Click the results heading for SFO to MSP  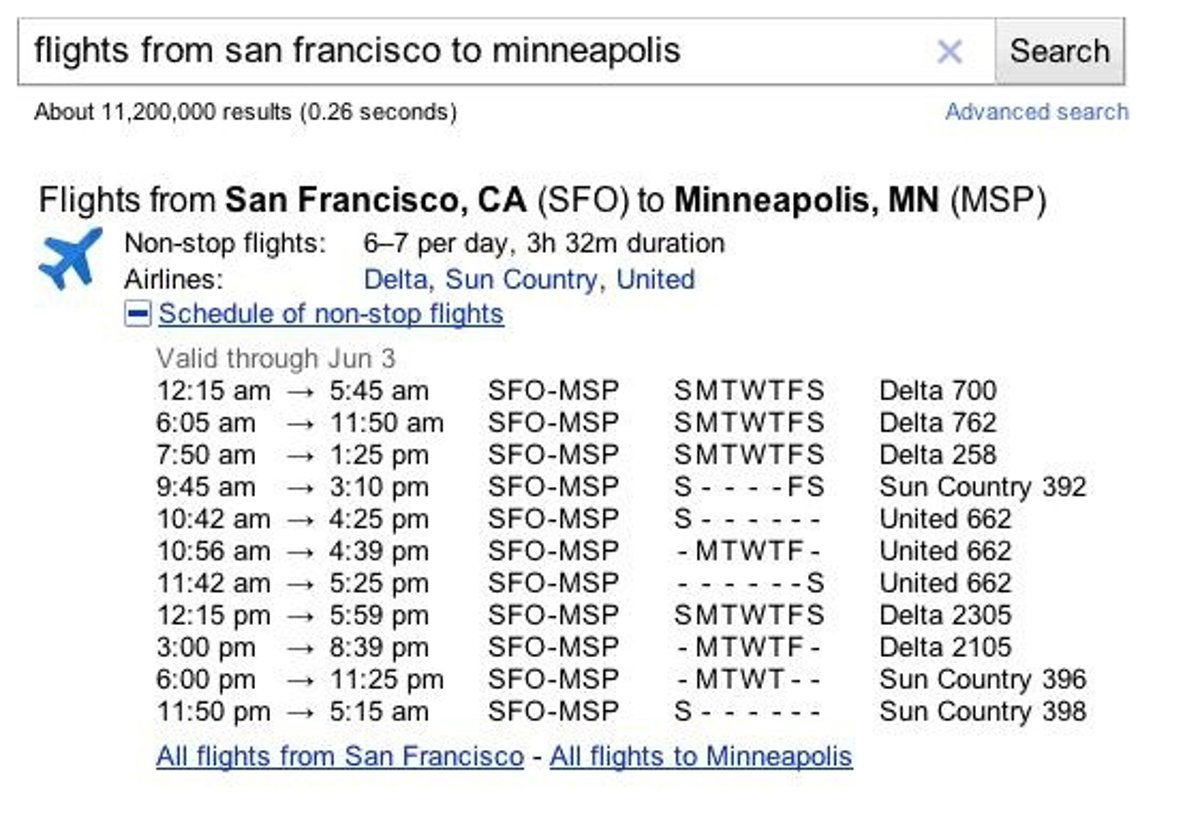(x=542, y=201)
